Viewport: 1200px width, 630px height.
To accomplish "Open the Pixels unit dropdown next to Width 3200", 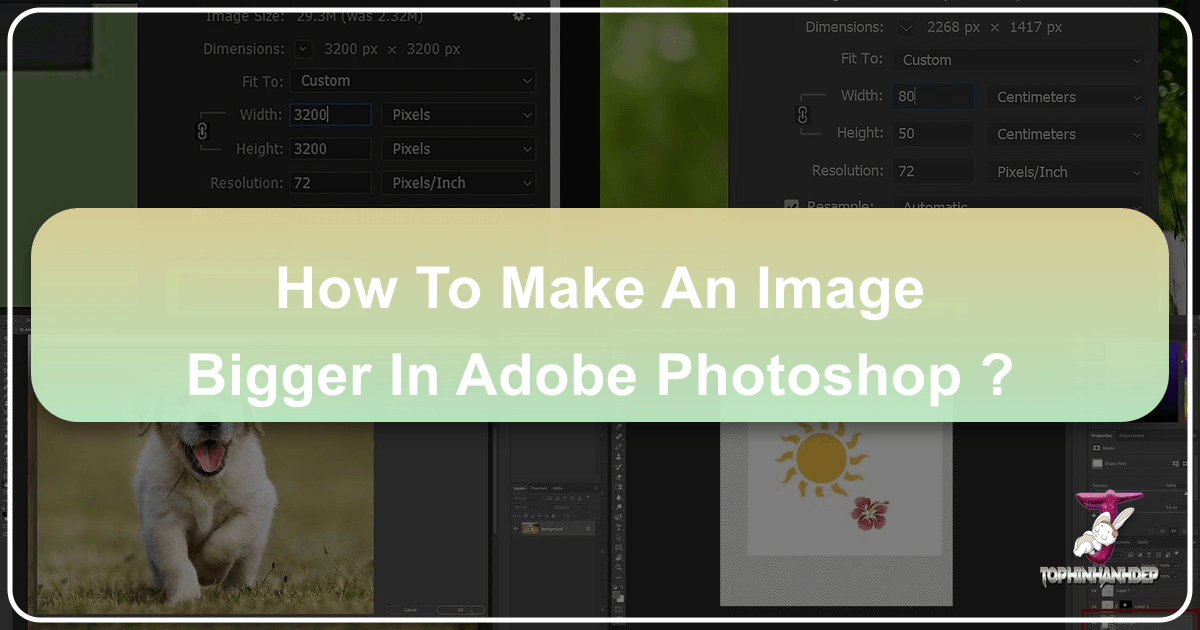I will [x=458, y=114].
